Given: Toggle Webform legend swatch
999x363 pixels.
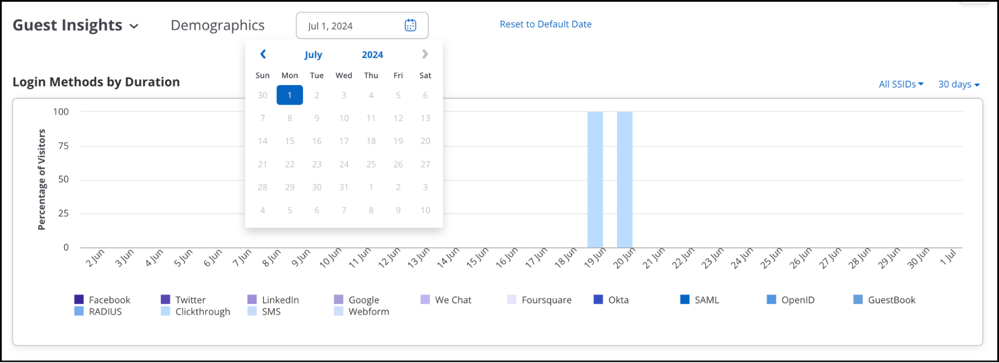Looking at the screenshot, I should (338, 311).
